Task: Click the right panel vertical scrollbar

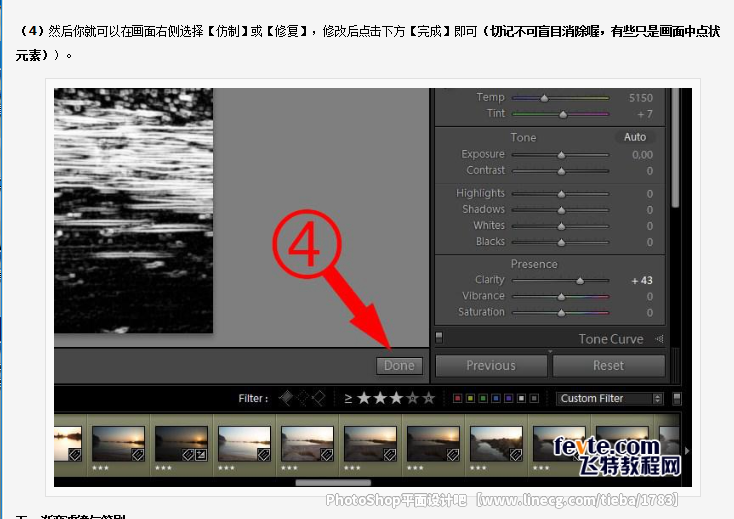Action: [x=675, y=147]
